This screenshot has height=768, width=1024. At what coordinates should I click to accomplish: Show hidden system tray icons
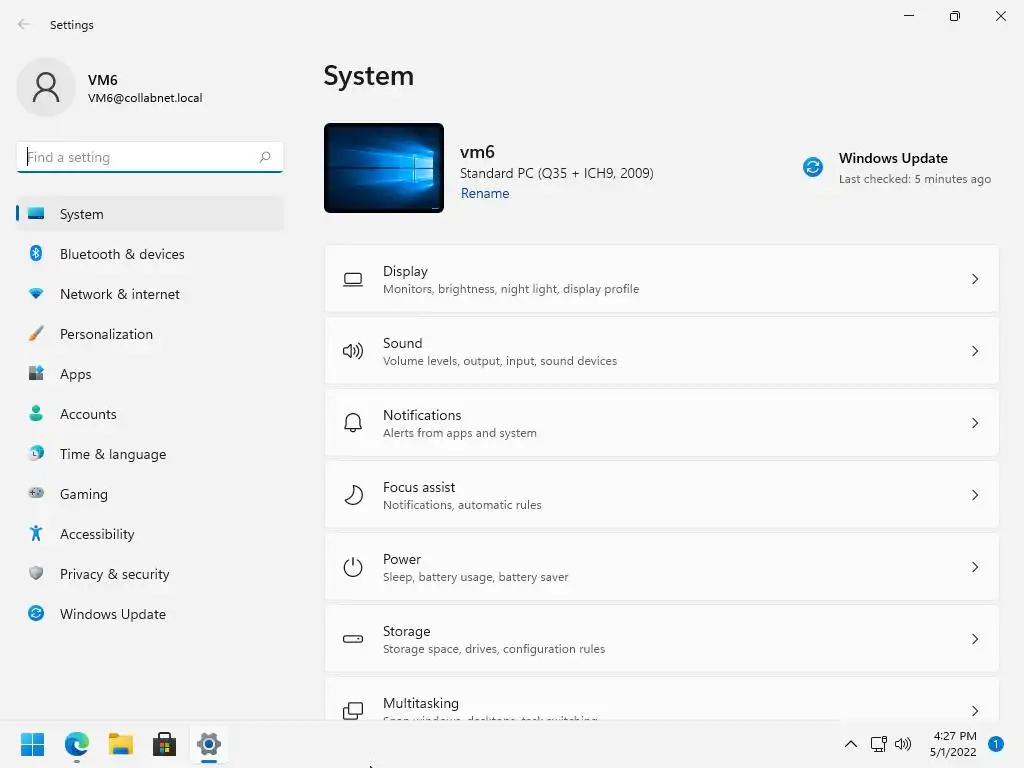(851, 744)
